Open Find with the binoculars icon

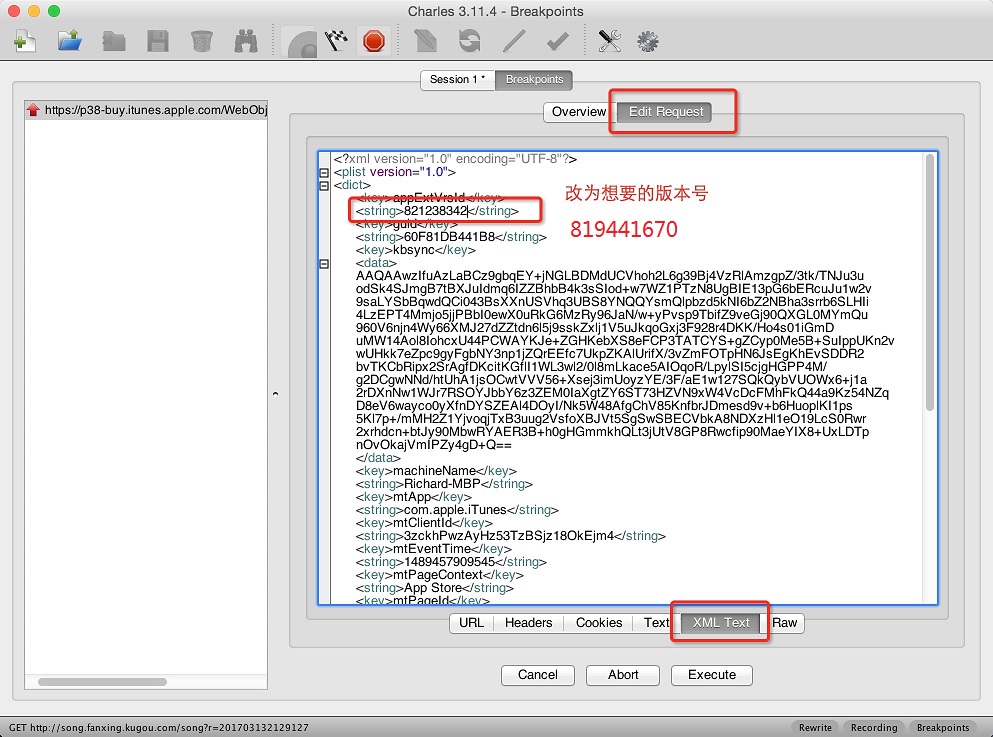coord(246,42)
